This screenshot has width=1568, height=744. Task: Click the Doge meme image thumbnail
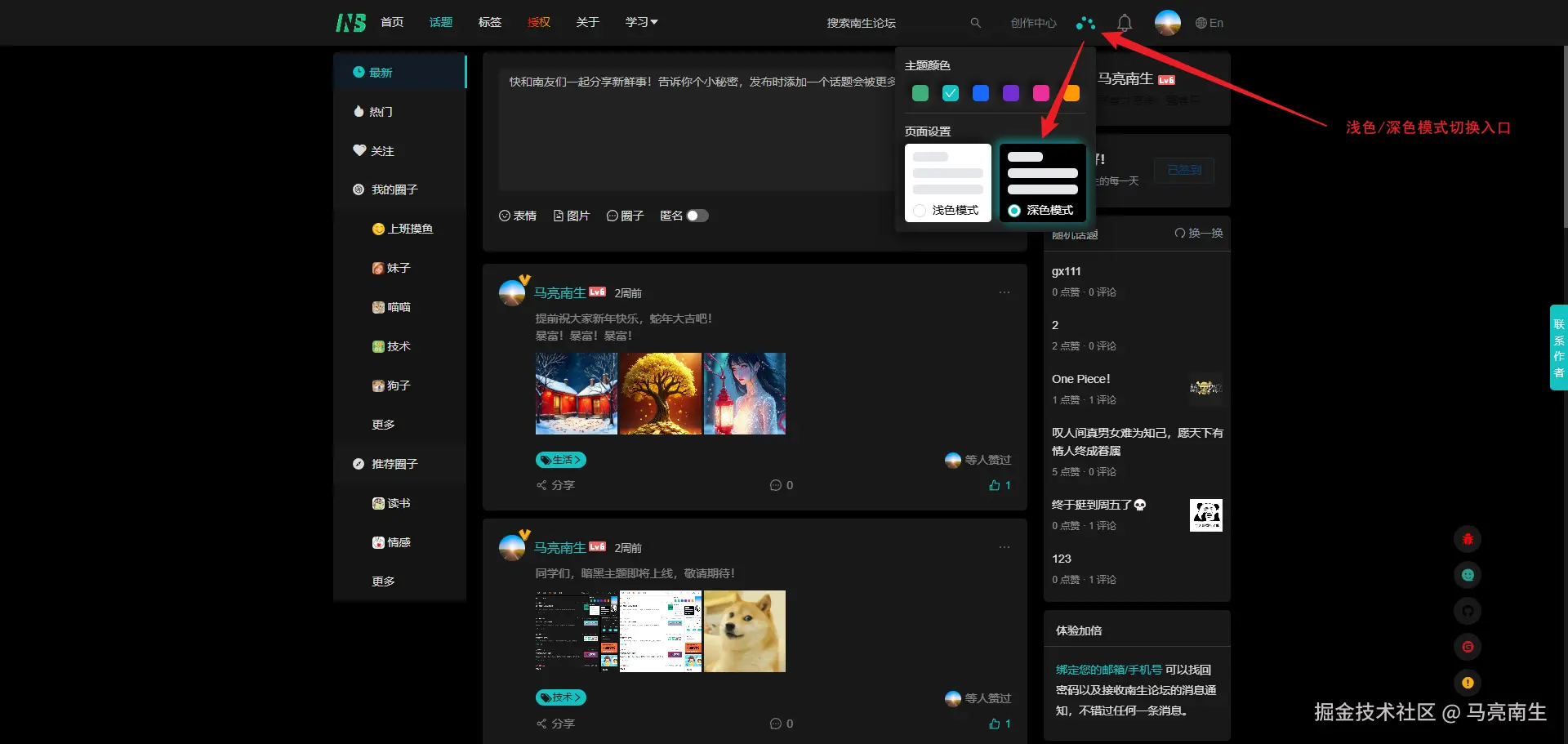[744, 630]
